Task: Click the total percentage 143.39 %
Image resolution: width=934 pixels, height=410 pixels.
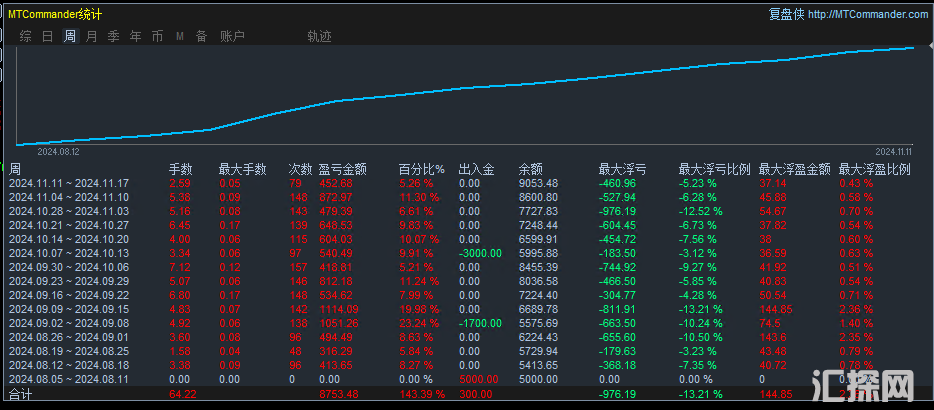Action: [421, 394]
